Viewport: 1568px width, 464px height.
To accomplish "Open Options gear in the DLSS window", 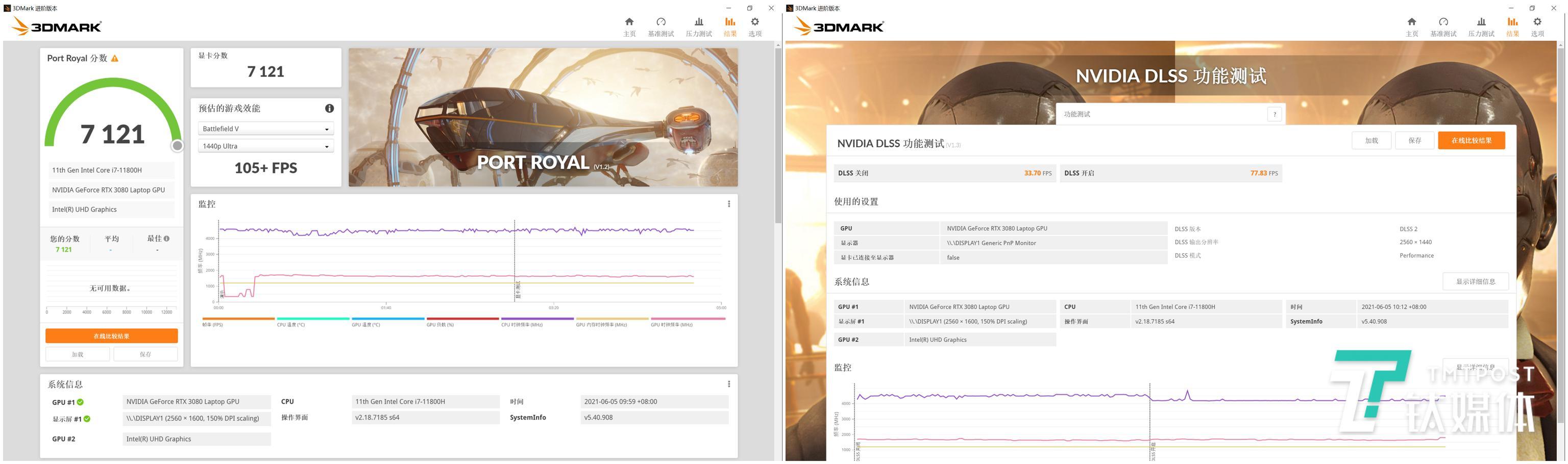I will [1537, 27].
